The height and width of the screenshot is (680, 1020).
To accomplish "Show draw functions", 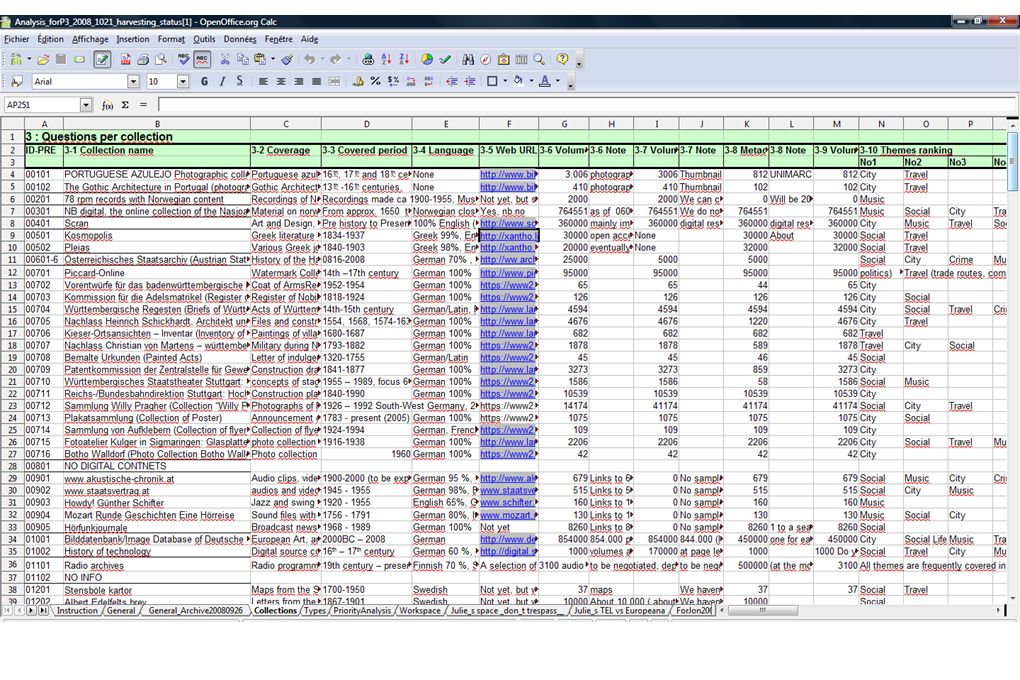I will [x=445, y=60].
